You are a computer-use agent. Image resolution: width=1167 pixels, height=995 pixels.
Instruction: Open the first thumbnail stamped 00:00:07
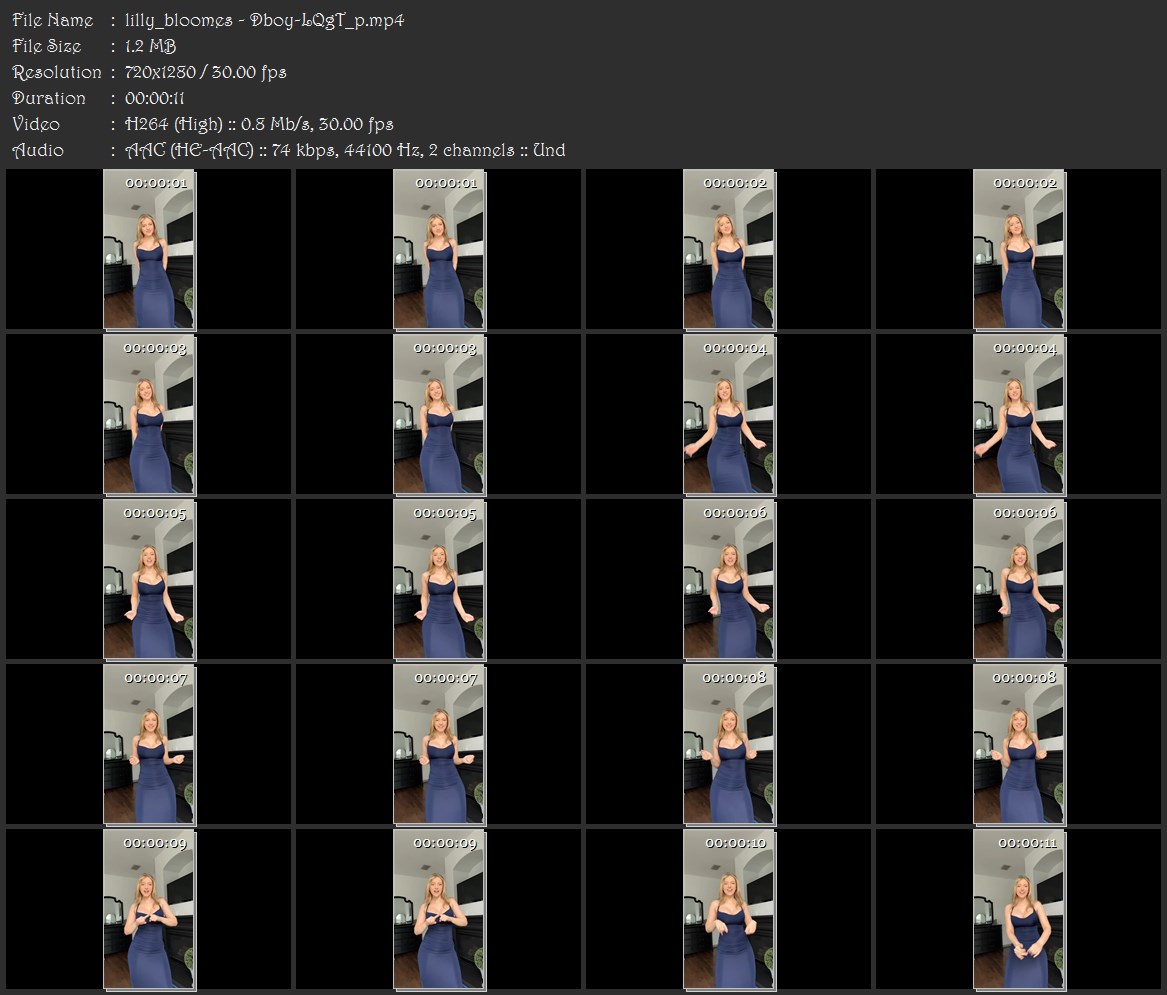tap(149, 744)
